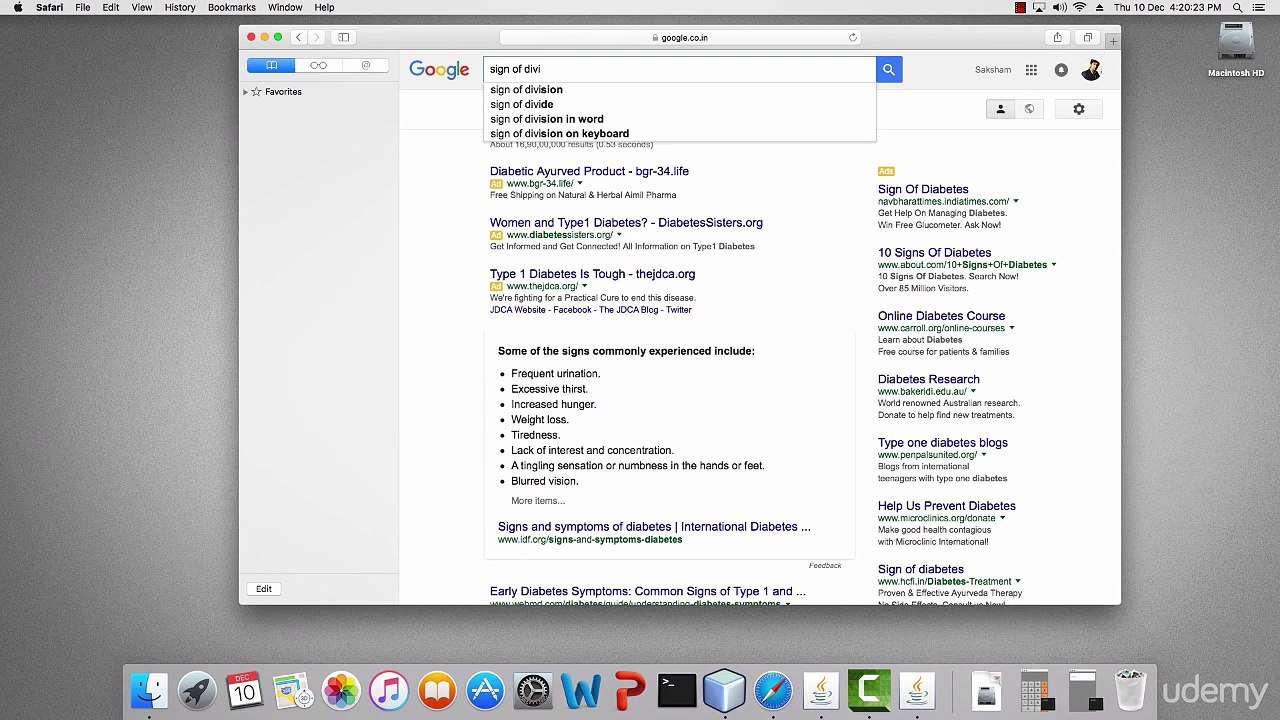Open System Preferences from the Dock
1280x720 pixels.
tap(533, 690)
